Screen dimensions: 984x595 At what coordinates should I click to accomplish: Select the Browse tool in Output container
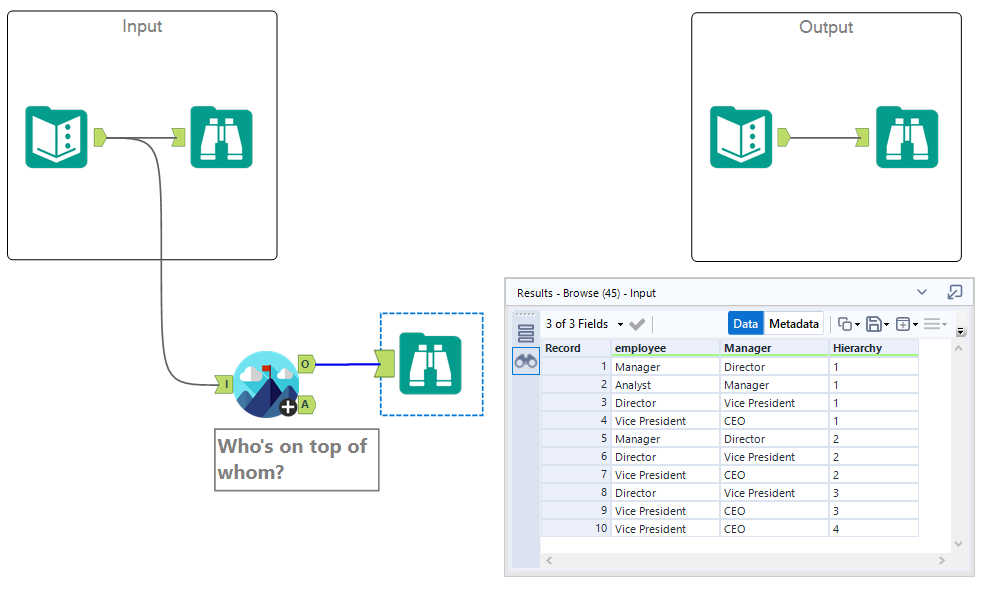(x=907, y=137)
